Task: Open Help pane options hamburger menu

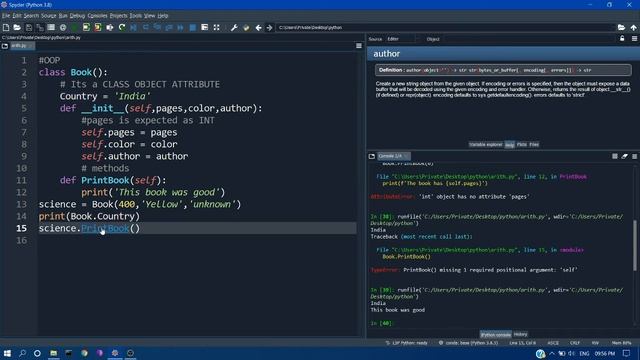Action: pyautogui.click(x=634, y=39)
